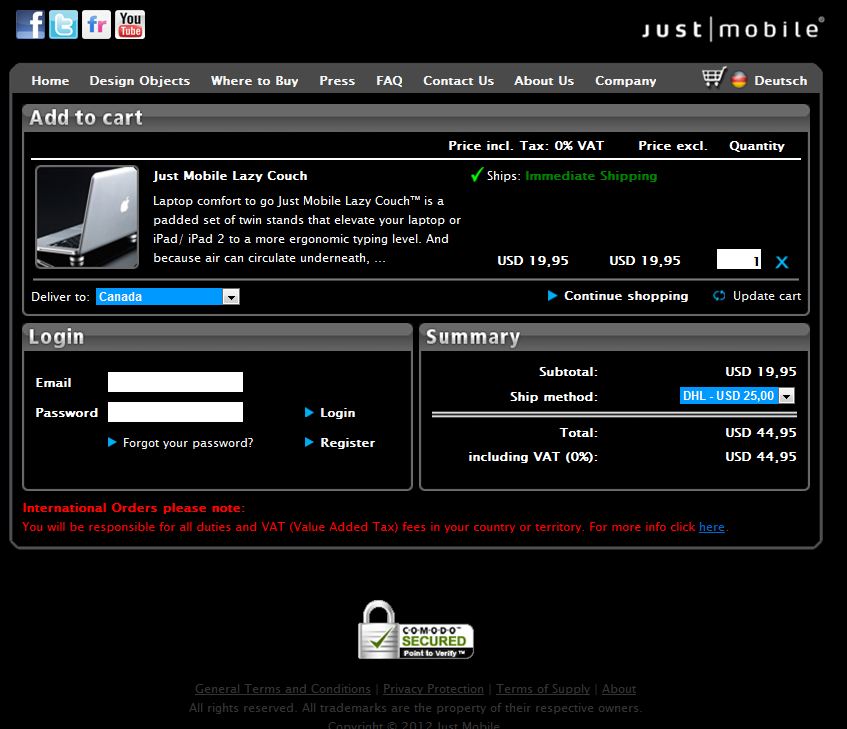The image size is (847, 729).
Task: Click the Just Mobile logo
Action: tap(733, 29)
